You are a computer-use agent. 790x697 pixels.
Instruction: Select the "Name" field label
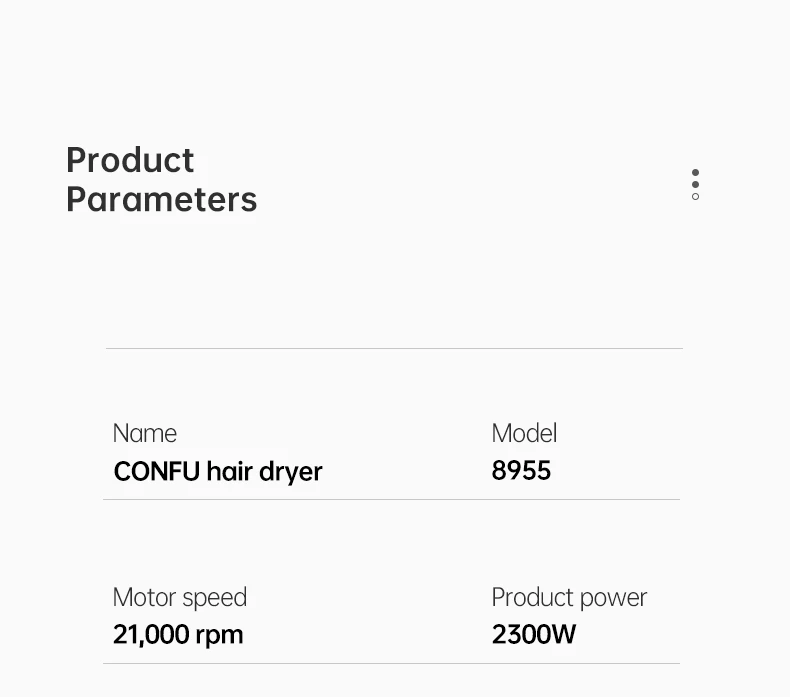coord(145,433)
